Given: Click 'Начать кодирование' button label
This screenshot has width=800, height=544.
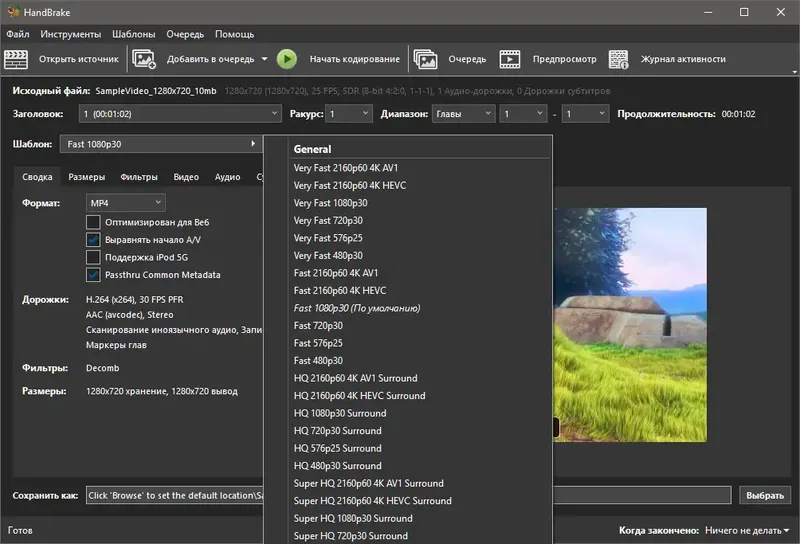Looking at the screenshot, I should pyautogui.click(x=355, y=59).
